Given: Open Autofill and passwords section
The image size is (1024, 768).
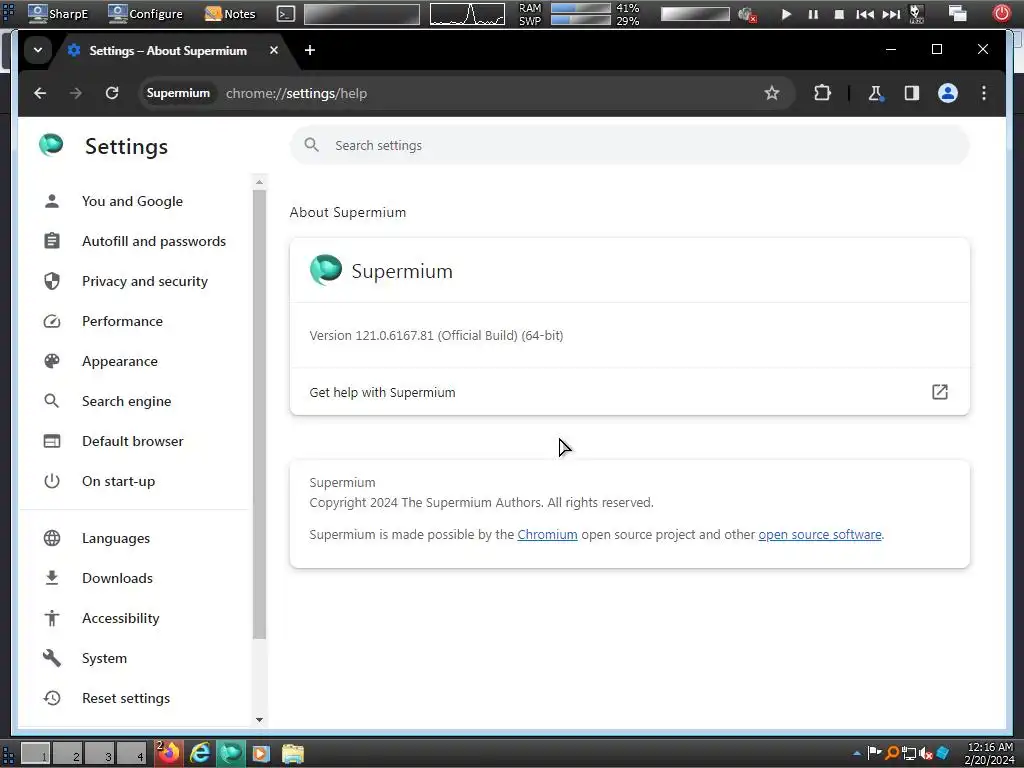Looking at the screenshot, I should [x=153, y=241].
